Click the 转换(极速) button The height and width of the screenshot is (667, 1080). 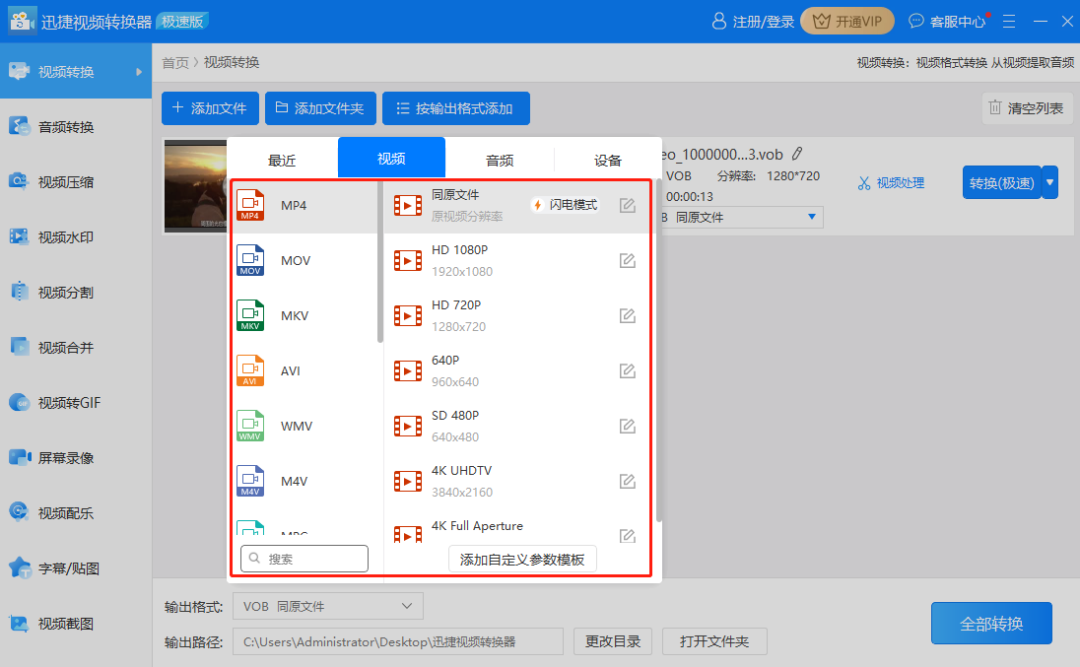tap(1001, 183)
